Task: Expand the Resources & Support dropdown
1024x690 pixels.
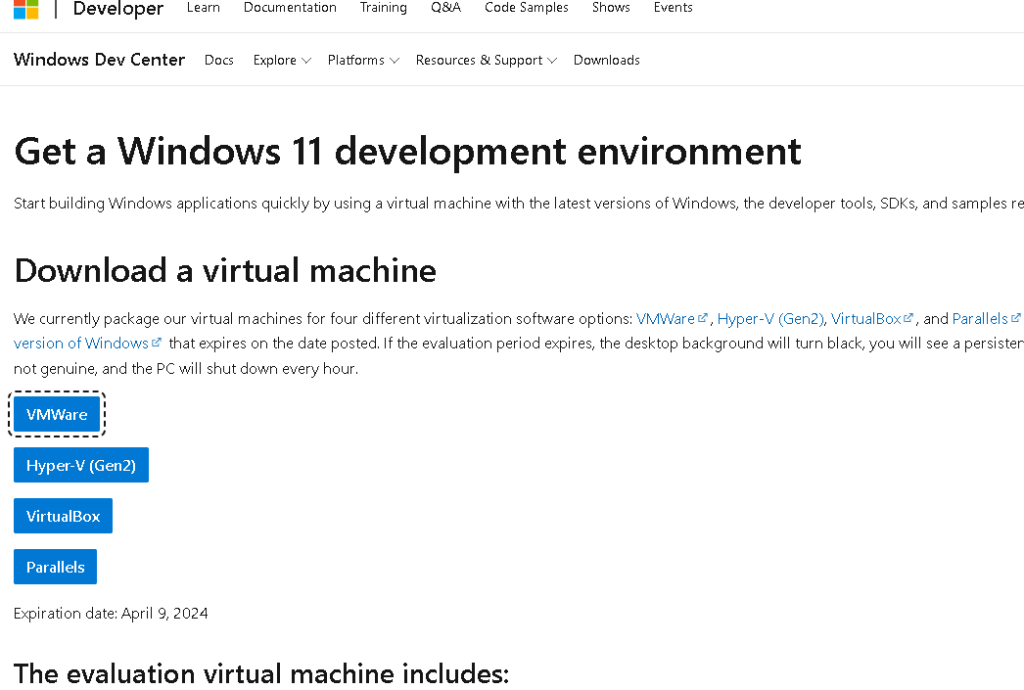Action: point(486,60)
